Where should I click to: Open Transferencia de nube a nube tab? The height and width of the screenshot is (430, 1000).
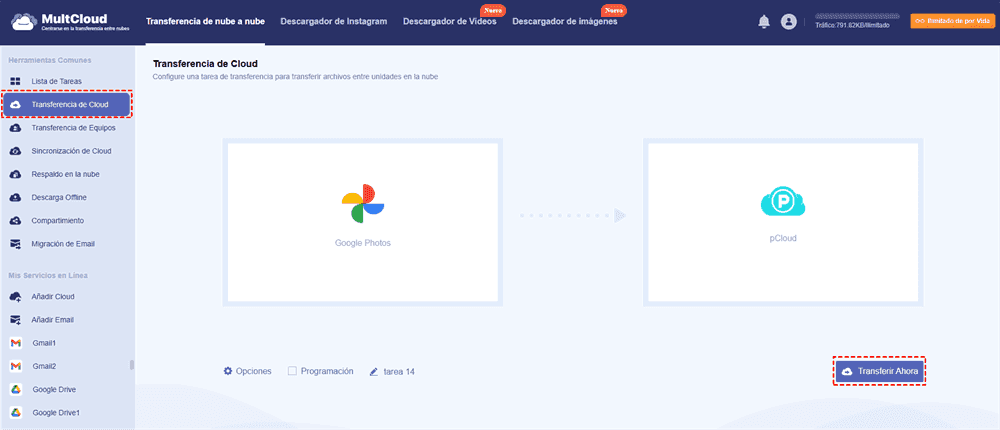[x=205, y=22]
